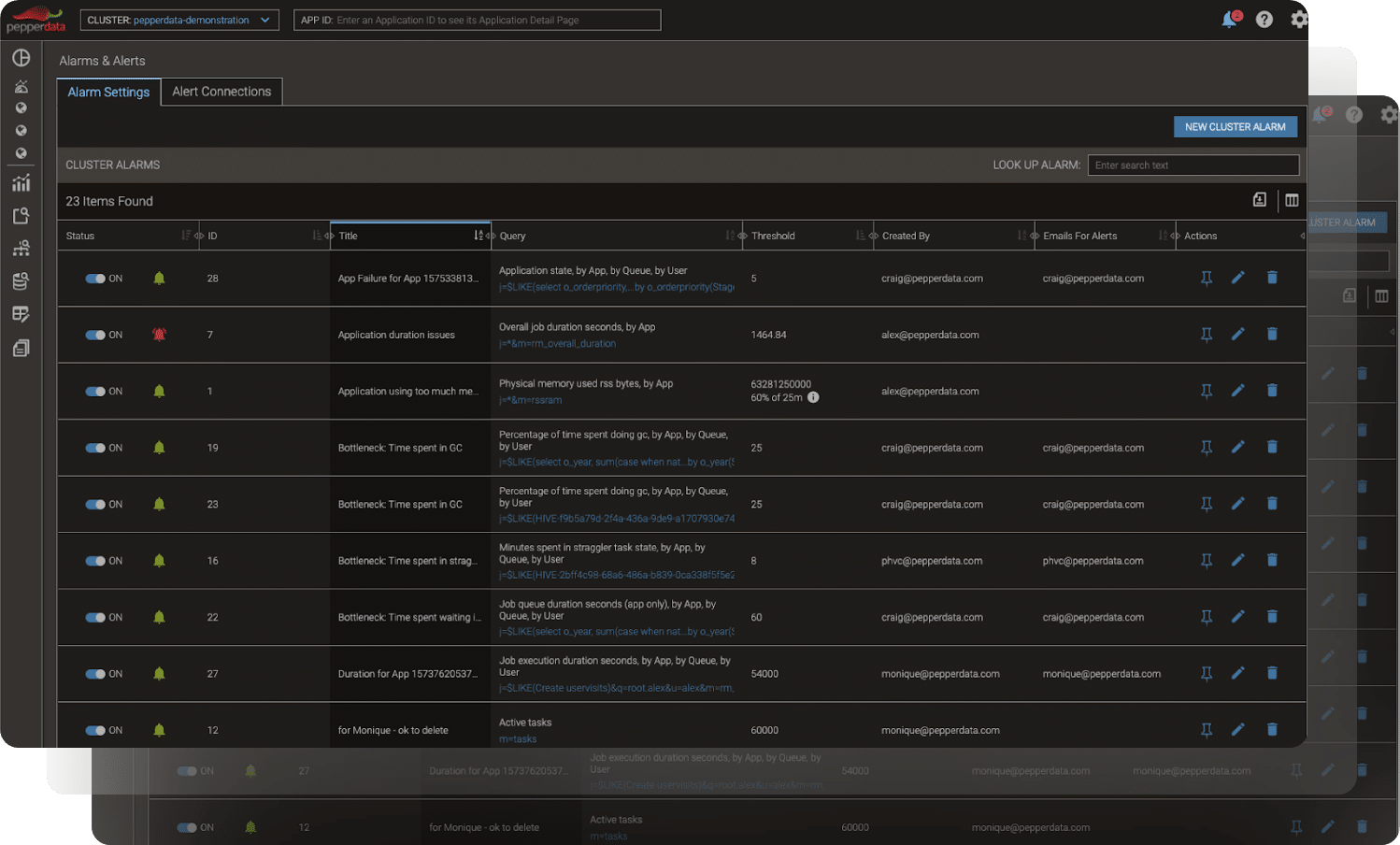Sort by the Title column
The width and height of the screenshot is (1400, 845).
point(479,236)
